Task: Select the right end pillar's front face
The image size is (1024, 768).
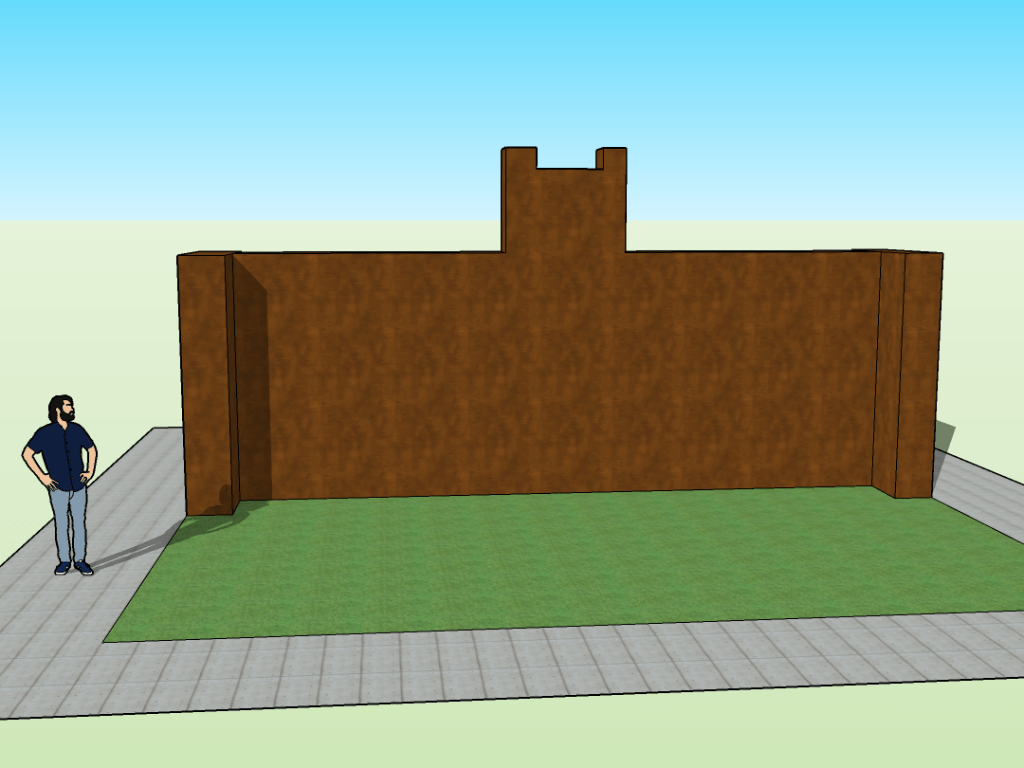Action: coord(918,375)
